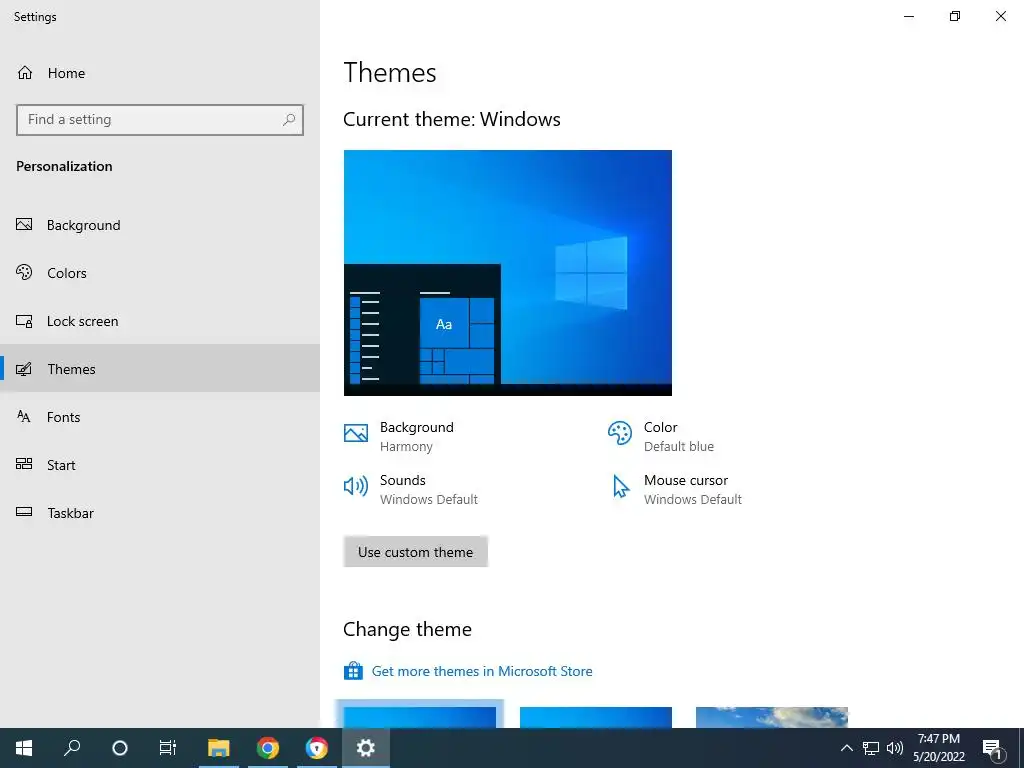The image size is (1024, 768).
Task: Click the current theme preview image
Action: point(507,272)
